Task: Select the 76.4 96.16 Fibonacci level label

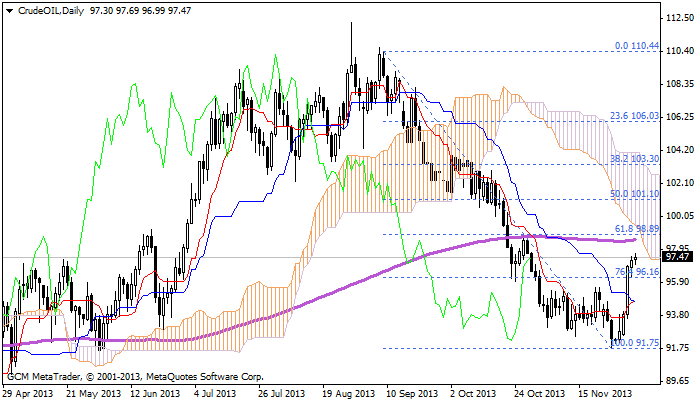Action: 636,272
